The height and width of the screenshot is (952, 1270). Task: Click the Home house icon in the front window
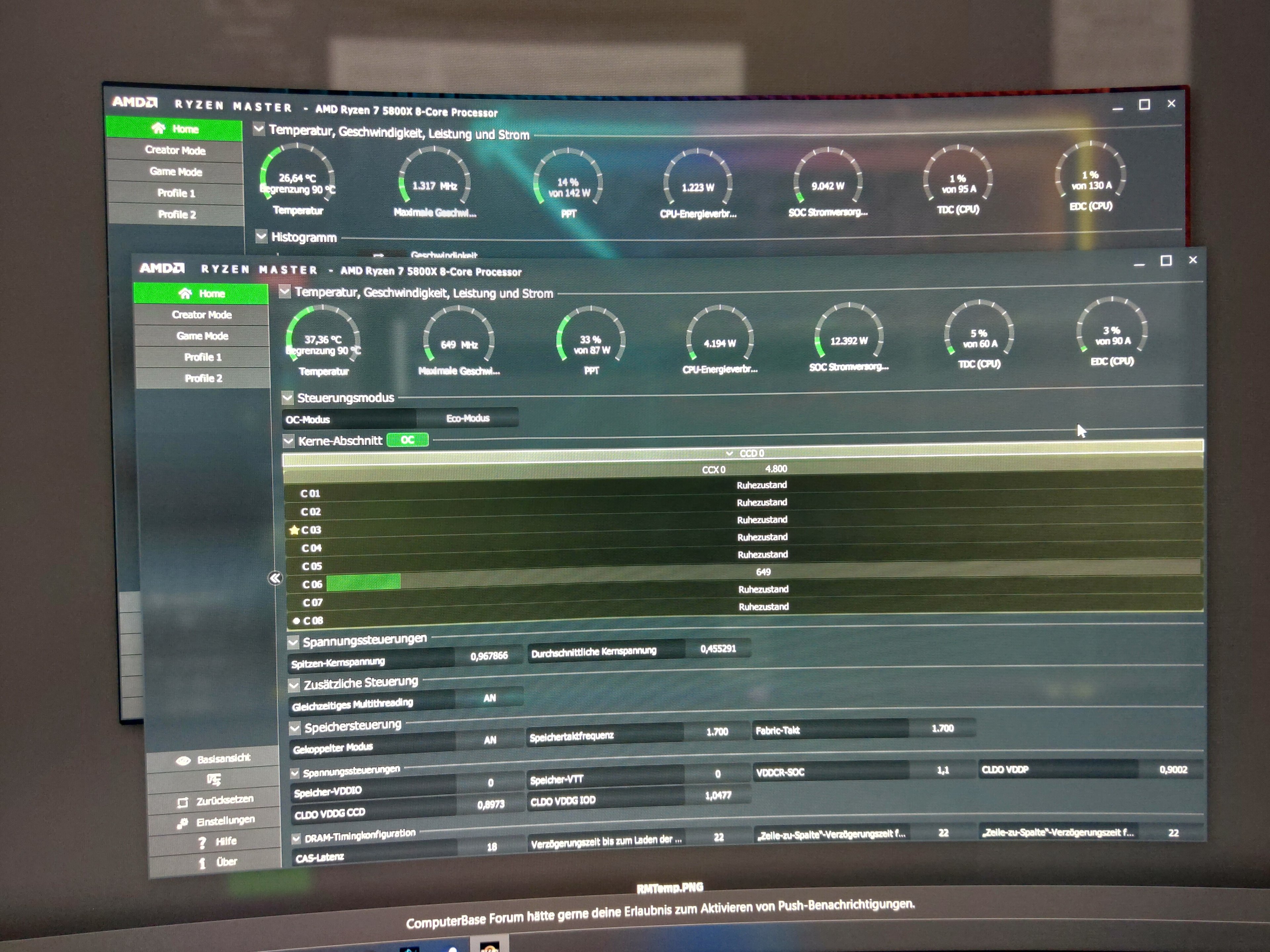[x=185, y=294]
